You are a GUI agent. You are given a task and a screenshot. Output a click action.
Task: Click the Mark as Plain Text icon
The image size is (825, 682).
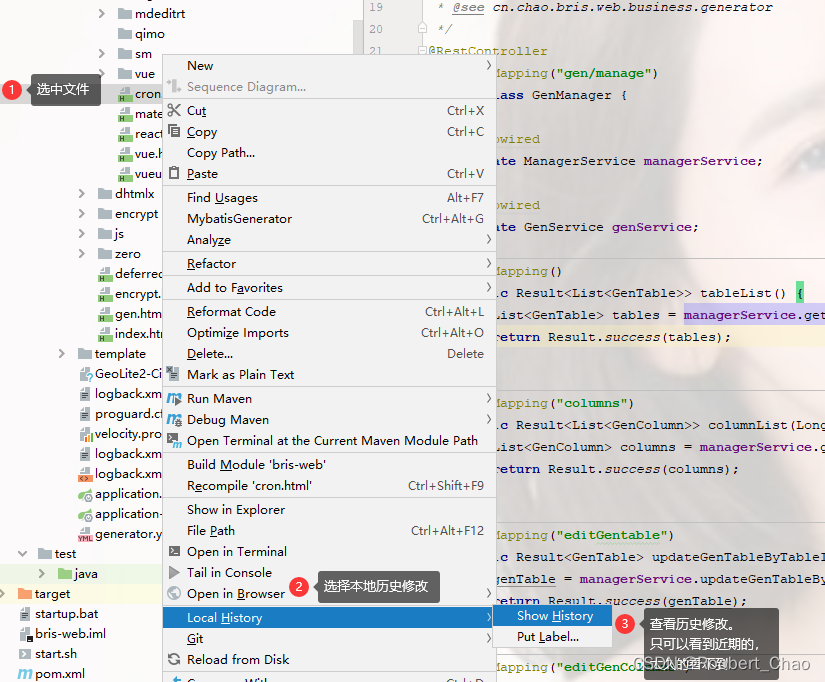(173, 374)
